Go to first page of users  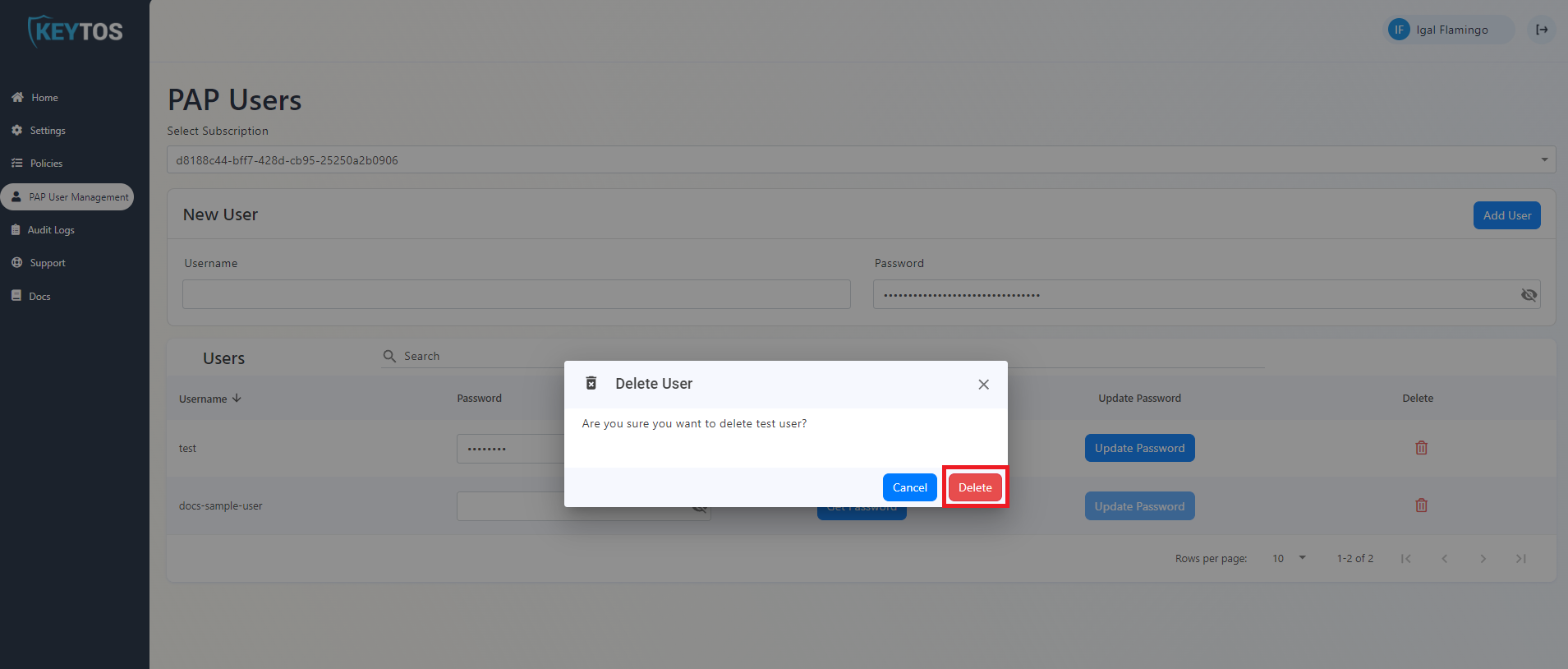pos(1405,559)
